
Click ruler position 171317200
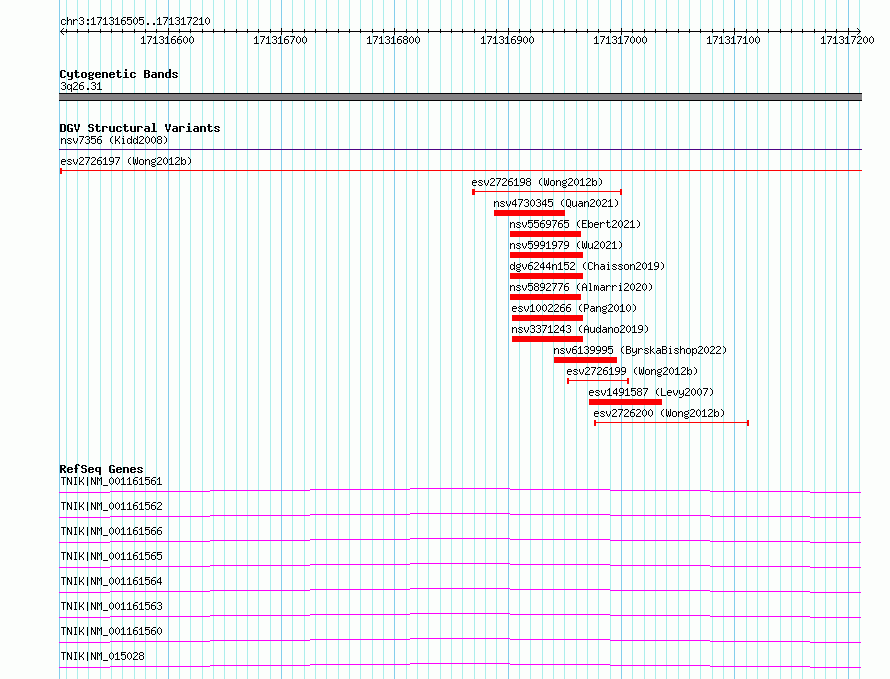[x=847, y=40]
